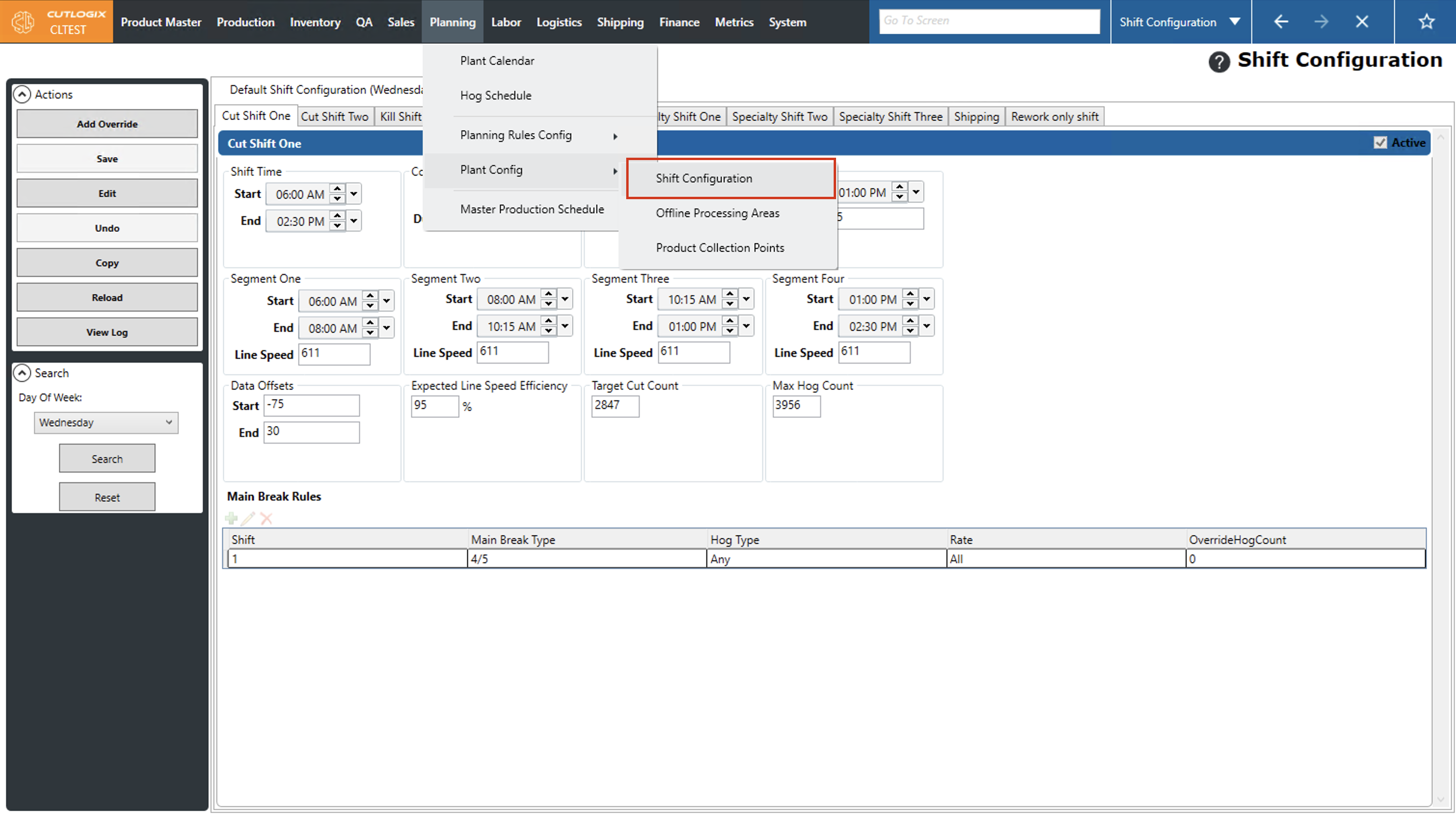
Task: Click the forward arrow navigation icon
Action: pos(1321,22)
